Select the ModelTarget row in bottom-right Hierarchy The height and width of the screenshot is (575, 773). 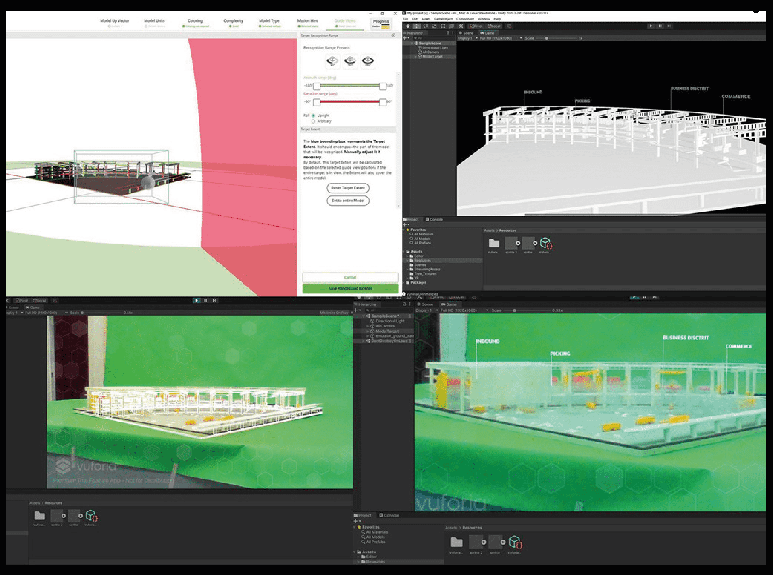coord(385,331)
